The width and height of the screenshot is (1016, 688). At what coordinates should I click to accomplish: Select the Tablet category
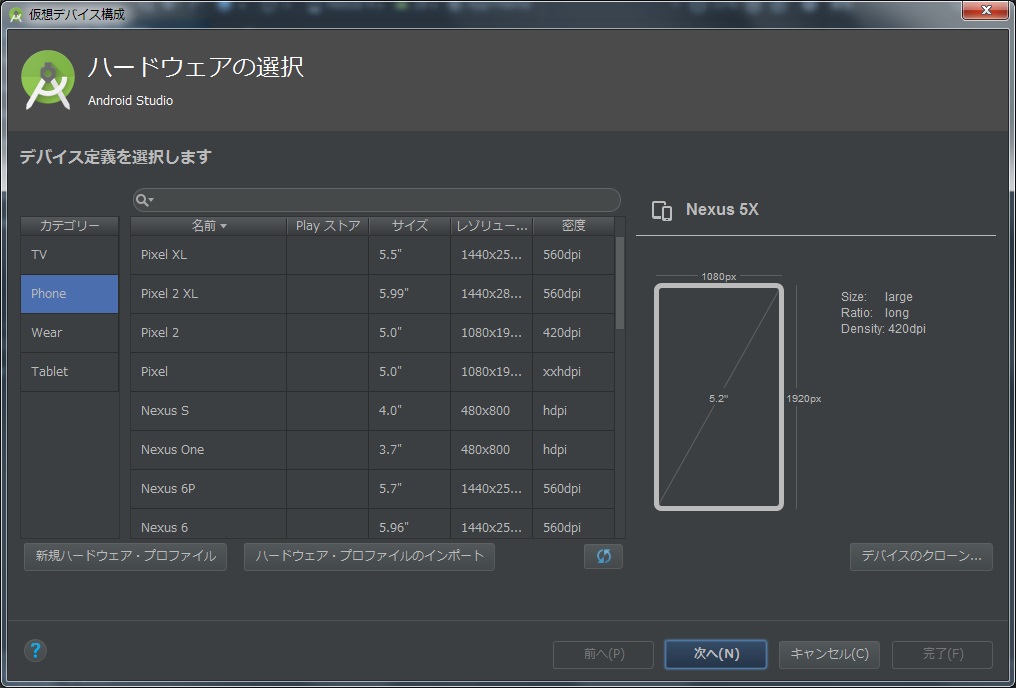coord(69,371)
